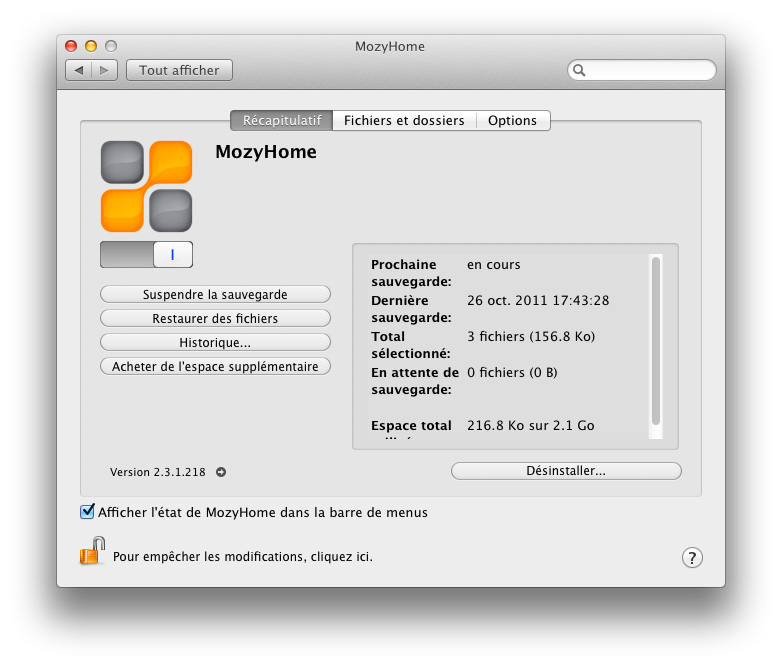
Task: Open the Fichiers et dossiers tab
Action: 404,121
